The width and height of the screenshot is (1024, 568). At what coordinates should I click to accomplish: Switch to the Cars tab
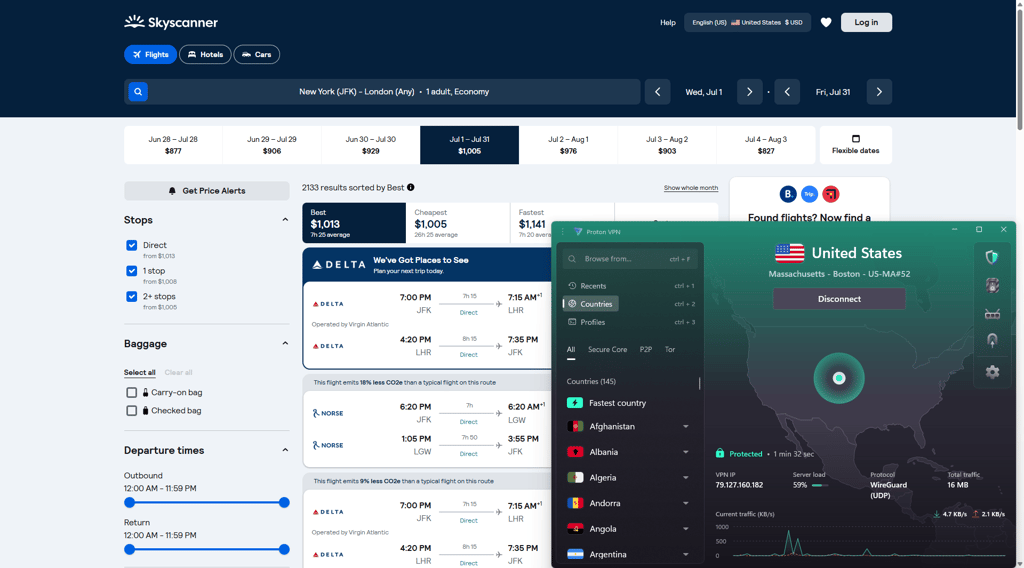click(257, 54)
